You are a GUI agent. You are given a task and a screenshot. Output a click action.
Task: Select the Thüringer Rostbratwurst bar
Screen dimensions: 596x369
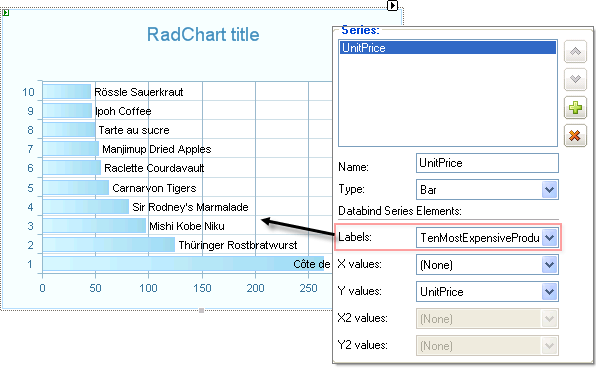point(109,245)
